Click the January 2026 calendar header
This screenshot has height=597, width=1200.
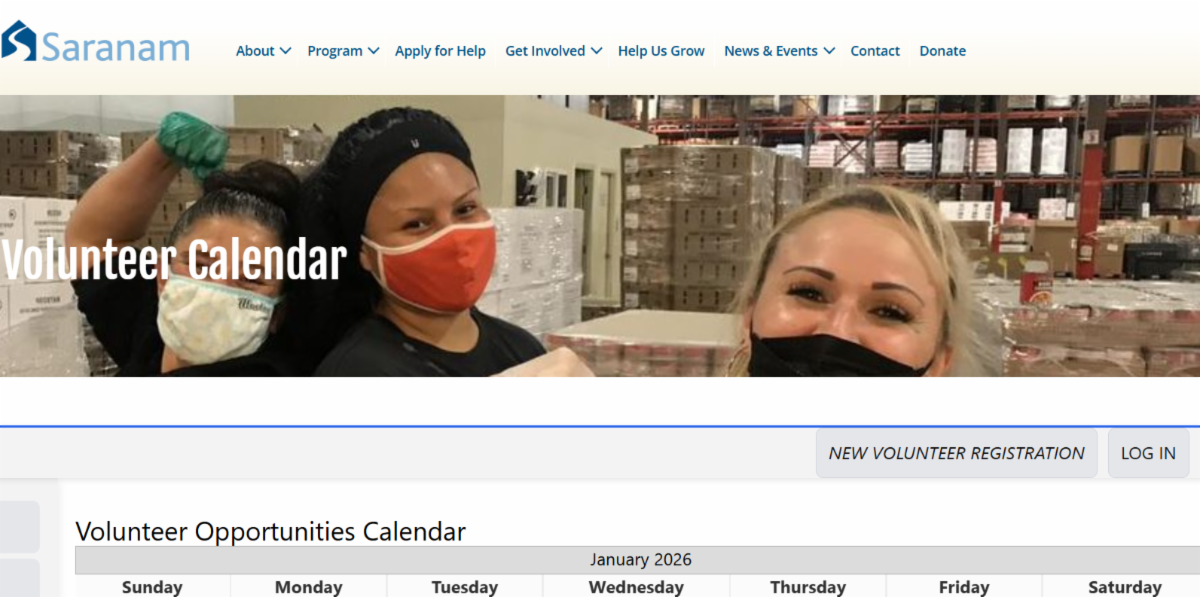(640, 560)
